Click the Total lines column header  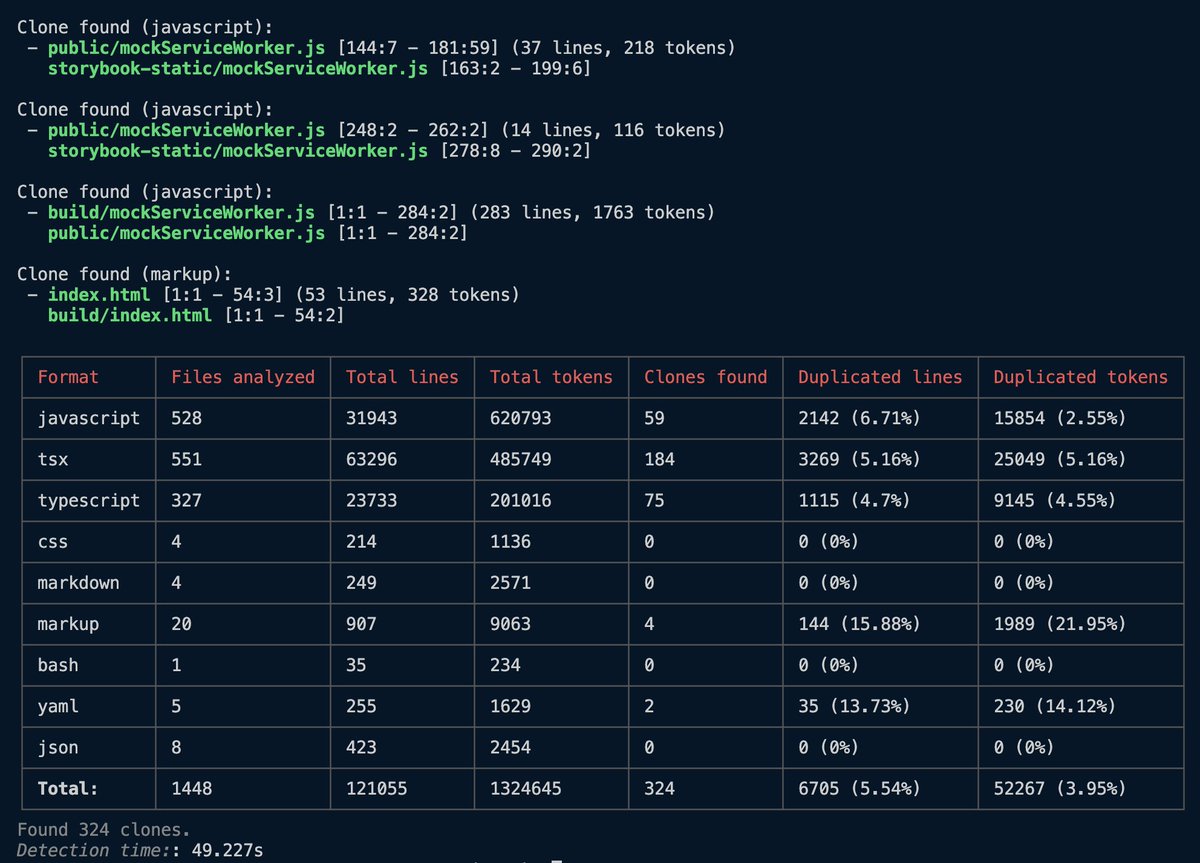(x=402, y=377)
